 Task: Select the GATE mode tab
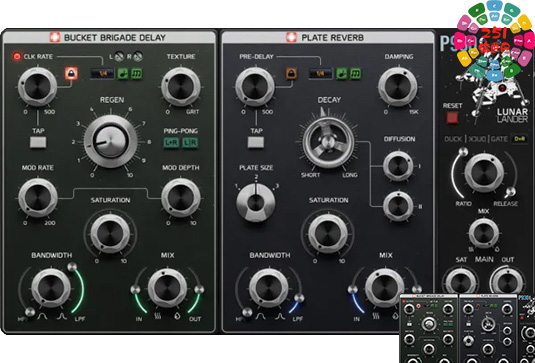pyautogui.click(x=499, y=139)
